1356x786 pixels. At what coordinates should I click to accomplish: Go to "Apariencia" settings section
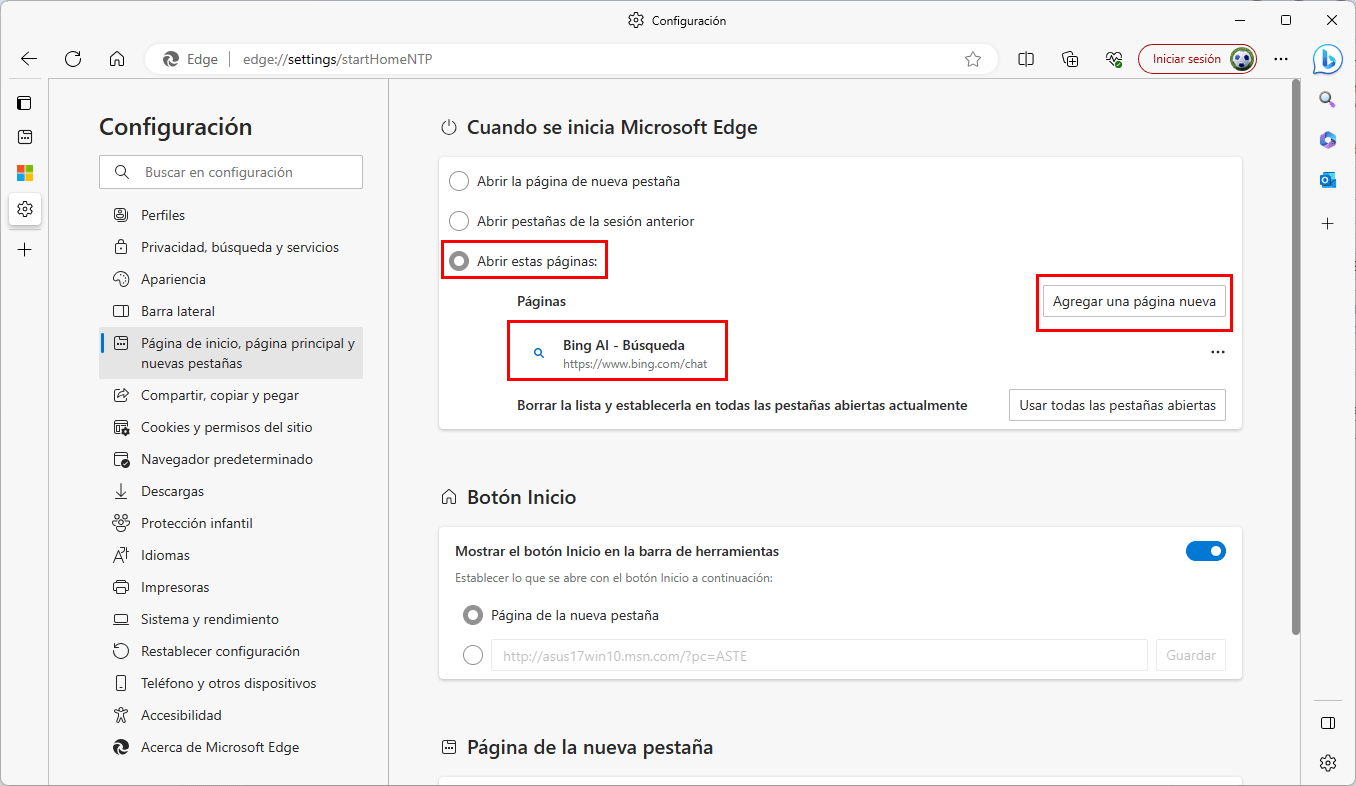173,279
